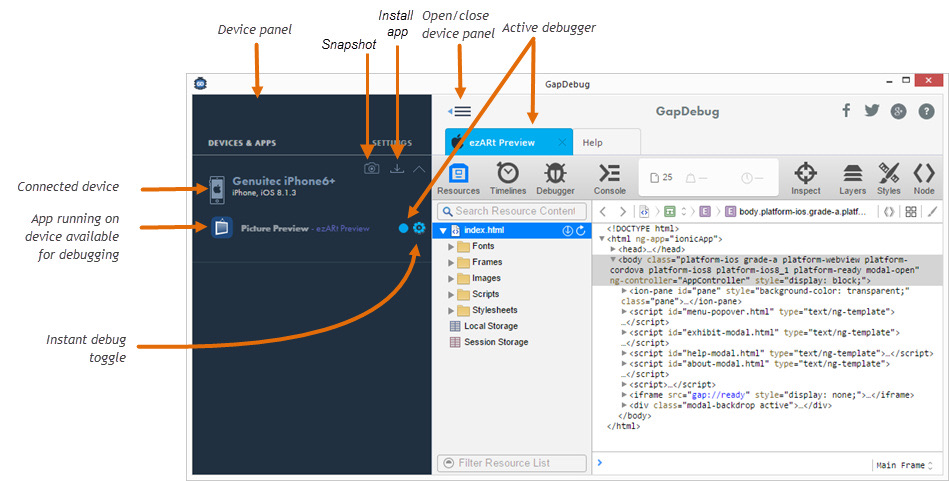Collapse the Genuitec iPhone6+ device section
The width and height of the screenshot is (949, 481).
pyautogui.click(x=419, y=169)
